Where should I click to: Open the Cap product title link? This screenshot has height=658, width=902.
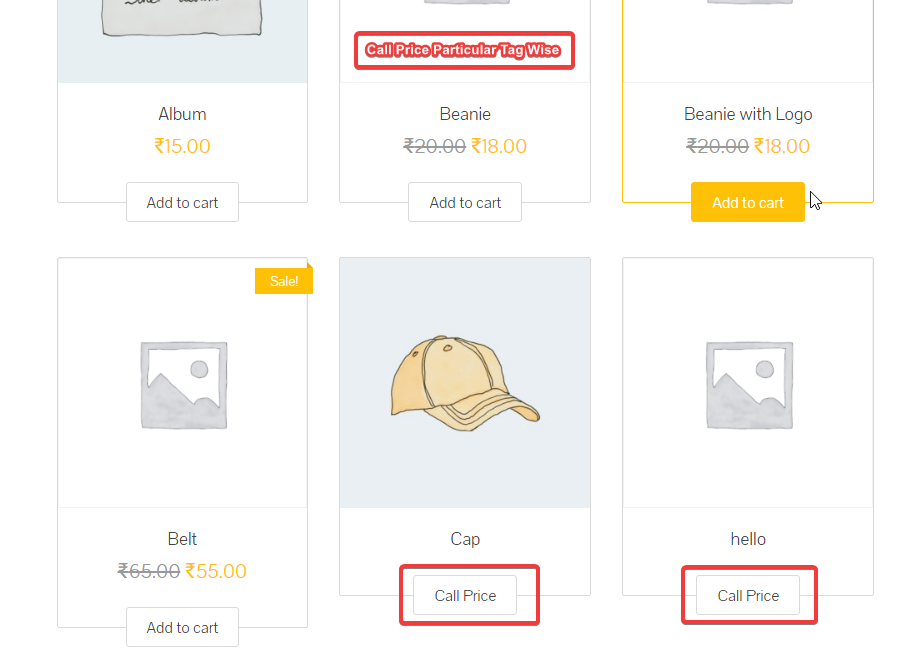[465, 539]
